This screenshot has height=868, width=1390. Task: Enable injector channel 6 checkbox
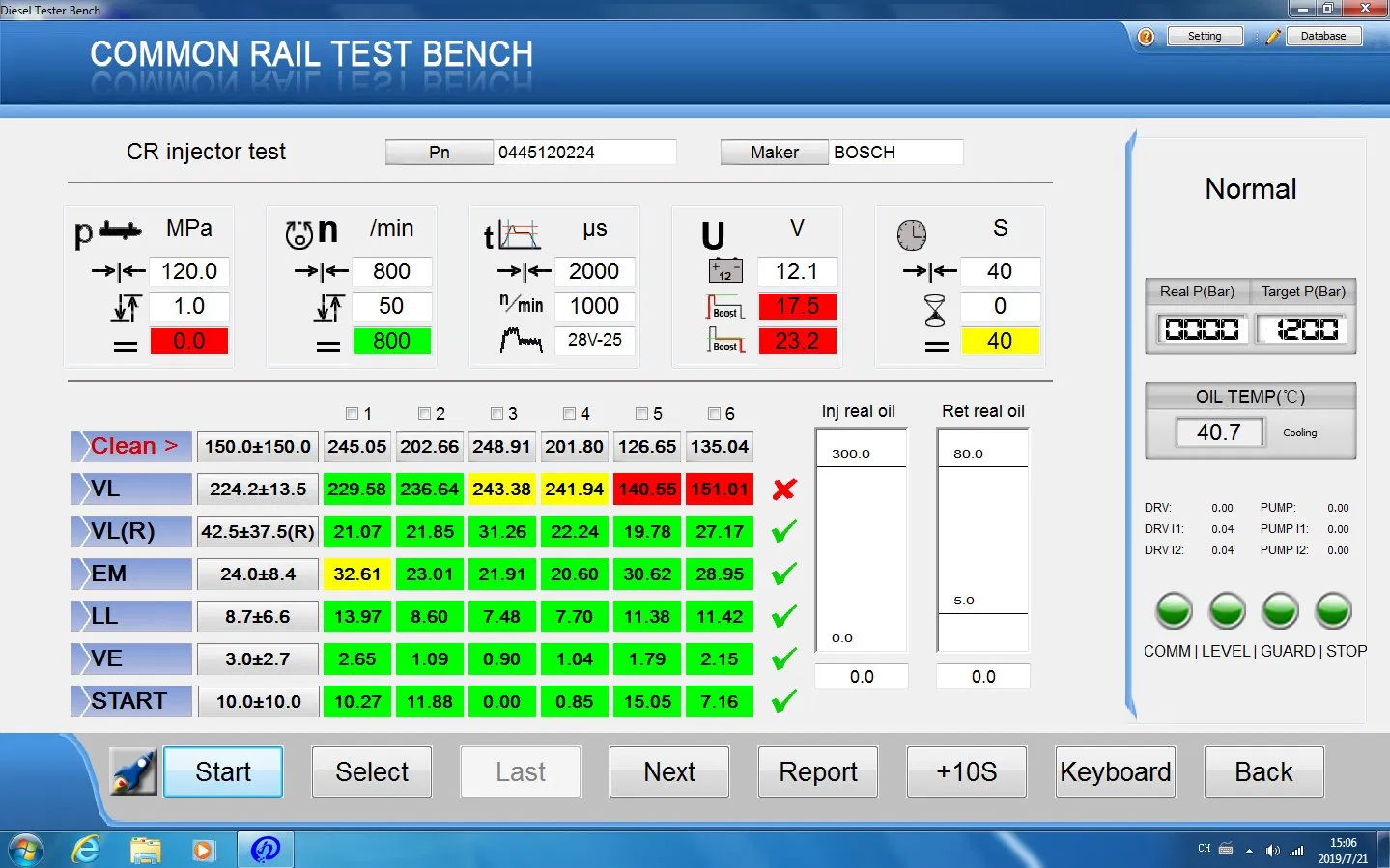point(715,413)
